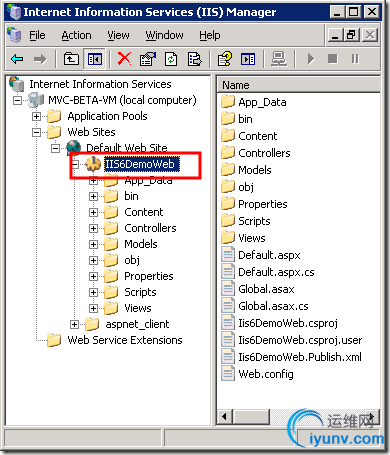
Task: Click the Refresh toolbar icon
Action: point(171,59)
